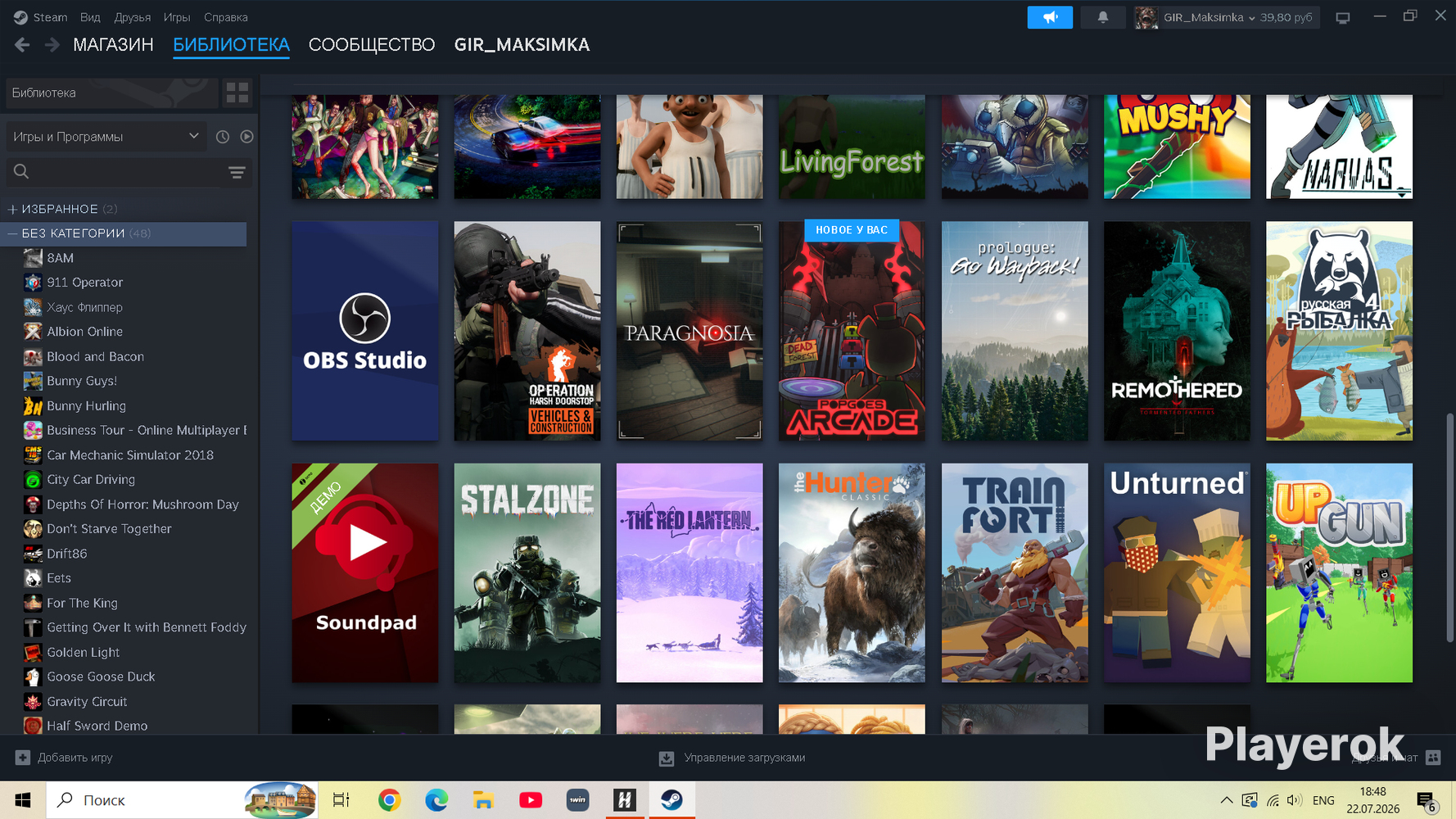This screenshot has height=819, width=1456.
Task: Switch to the БИБЛИОТЕКА tab
Action: (232, 45)
